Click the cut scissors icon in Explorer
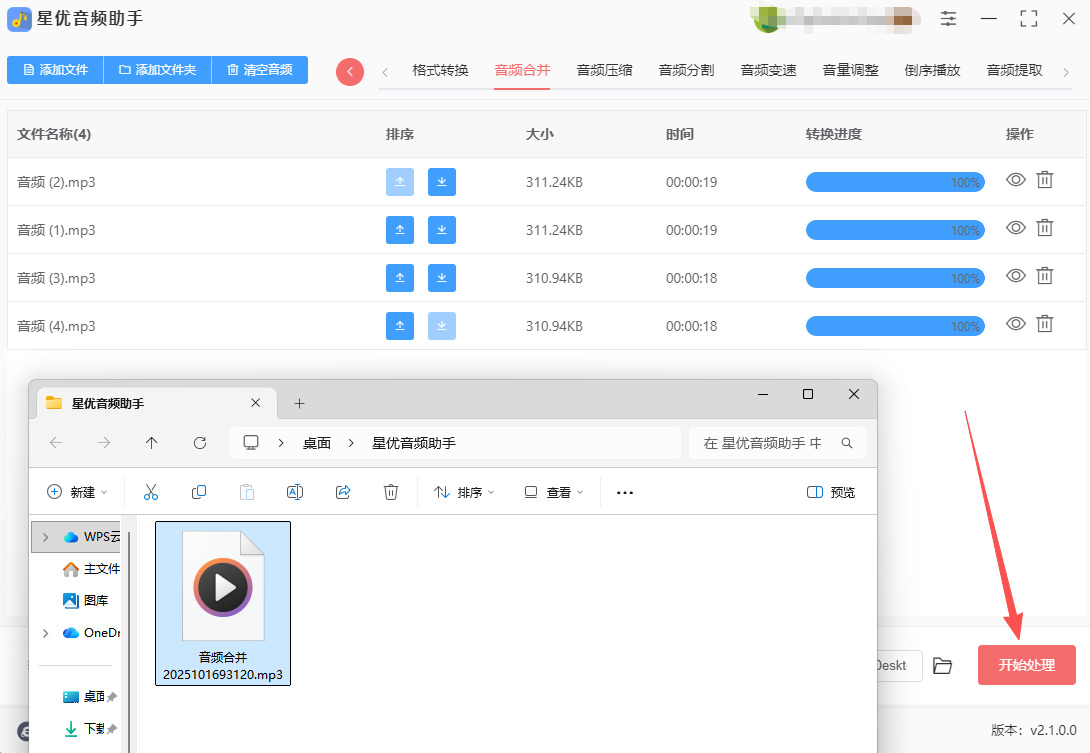The width and height of the screenshot is (1090, 753). (x=151, y=492)
